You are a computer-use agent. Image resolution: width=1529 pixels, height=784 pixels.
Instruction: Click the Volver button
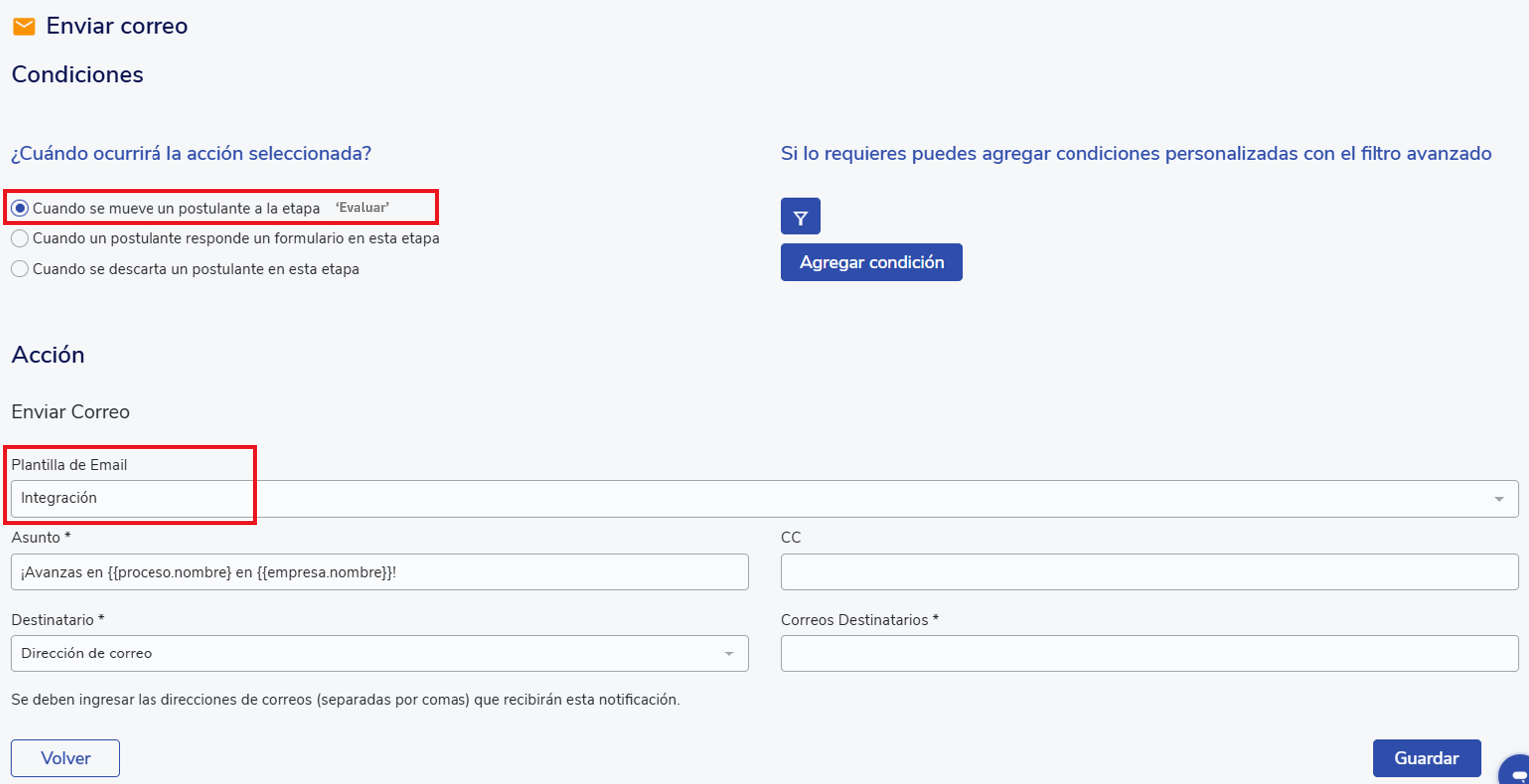click(x=65, y=758)
